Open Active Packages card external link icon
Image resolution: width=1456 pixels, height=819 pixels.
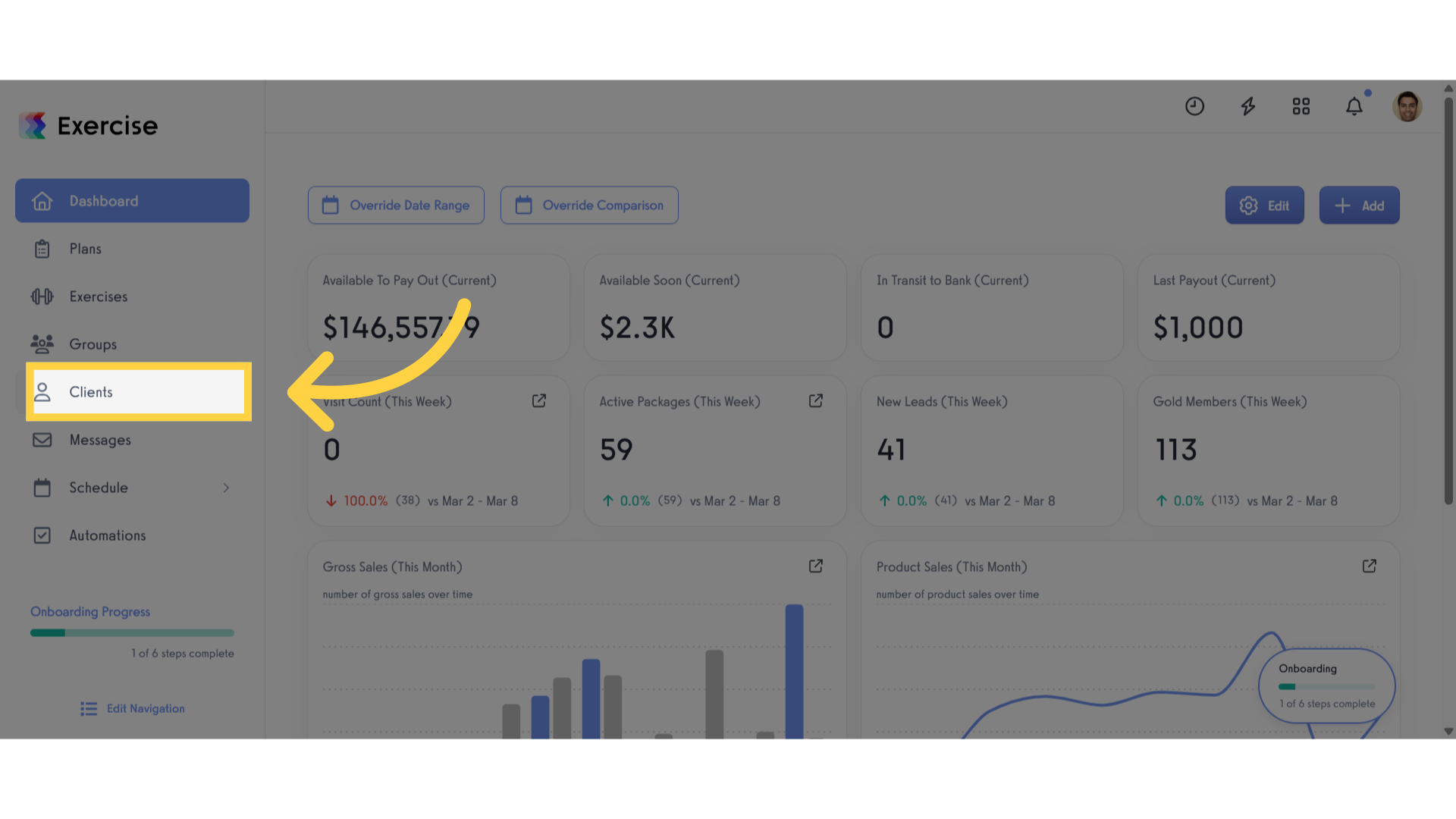click(816, 400)
